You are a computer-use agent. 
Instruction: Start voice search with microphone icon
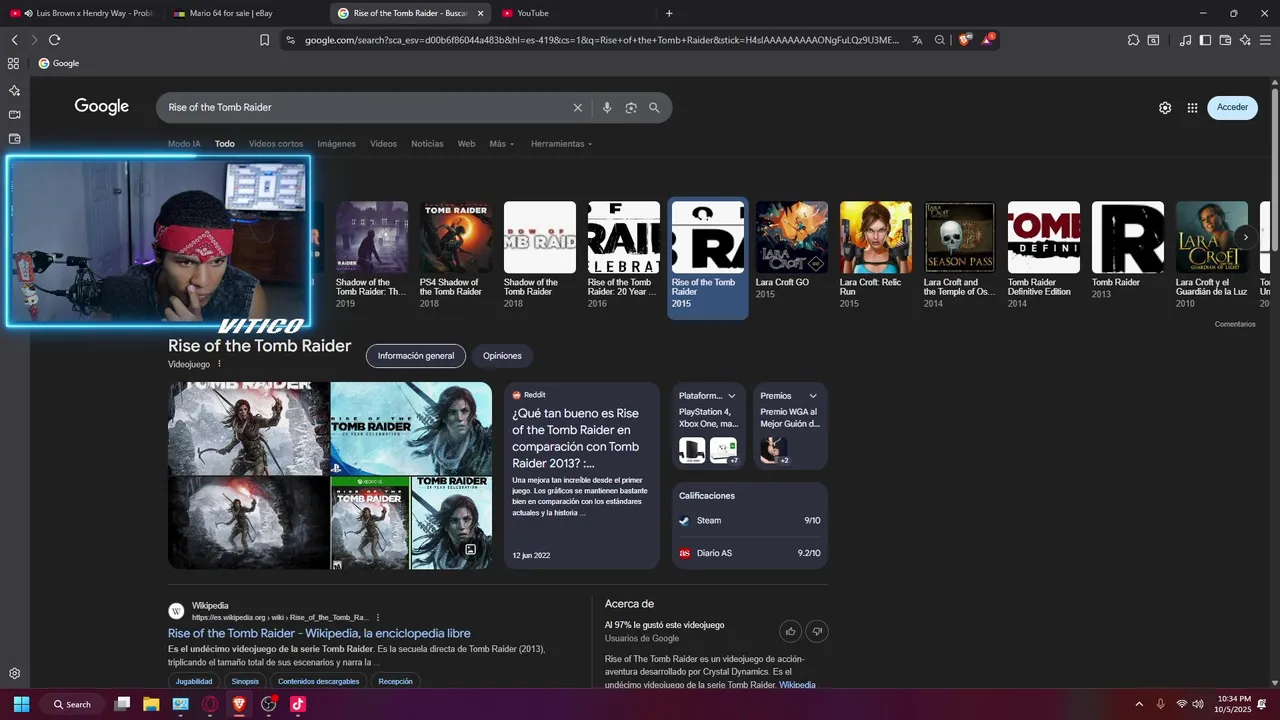[x=607, y=108]
